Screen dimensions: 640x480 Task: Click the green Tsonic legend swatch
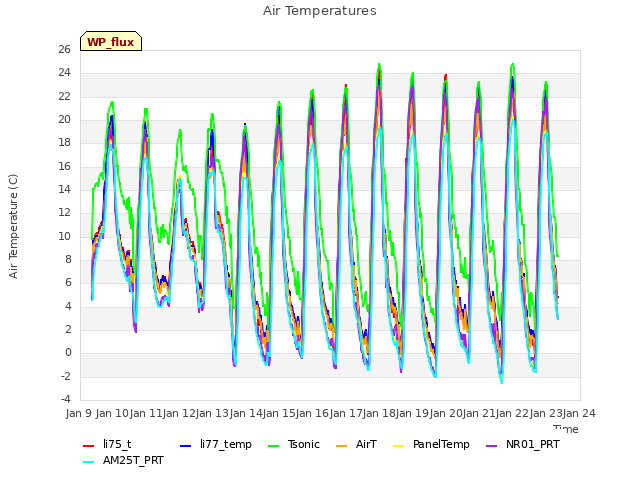click(x=273, y=446)
